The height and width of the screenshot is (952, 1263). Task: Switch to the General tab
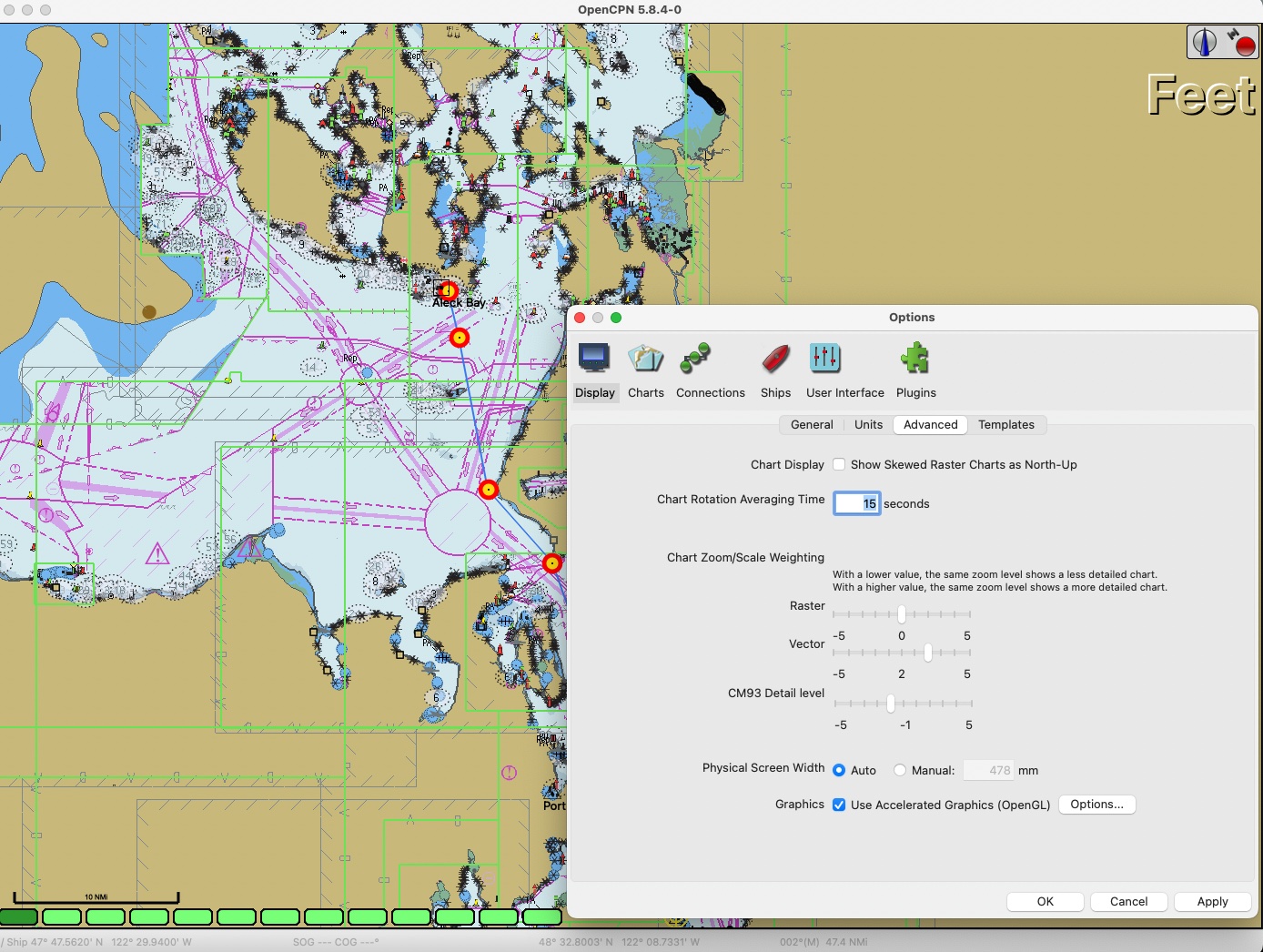tap(812, 425)
